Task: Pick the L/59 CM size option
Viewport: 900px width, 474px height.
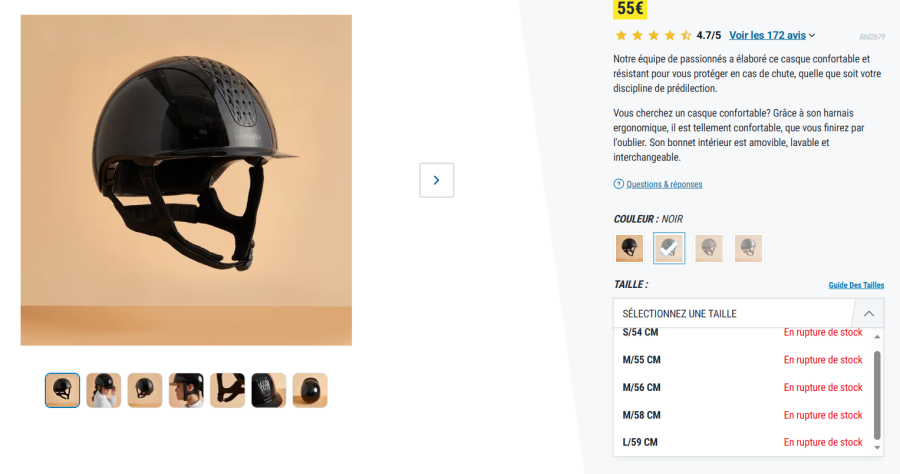Action: point(743,442)
